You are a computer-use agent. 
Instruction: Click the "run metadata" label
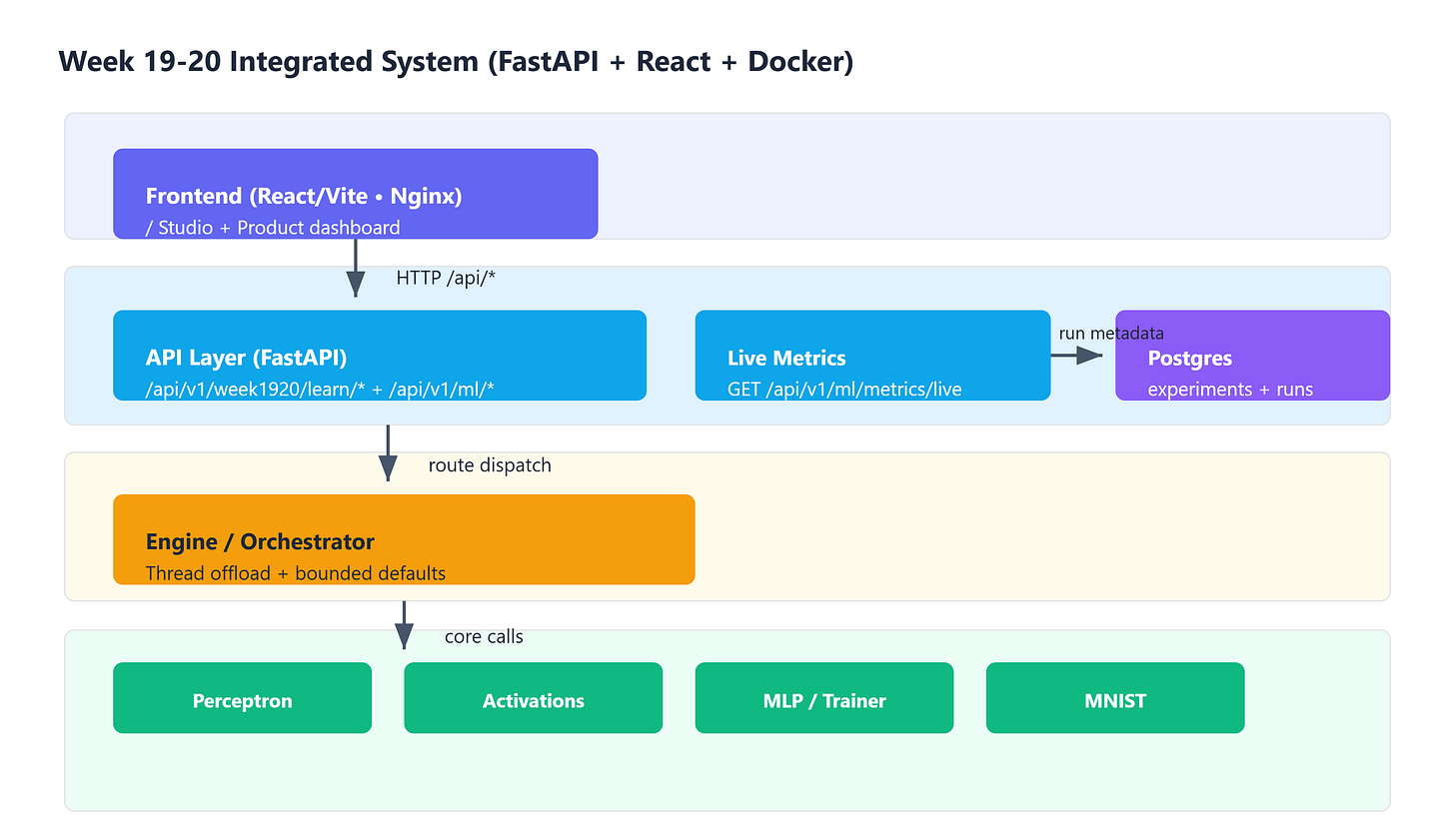click(1111, 334)
